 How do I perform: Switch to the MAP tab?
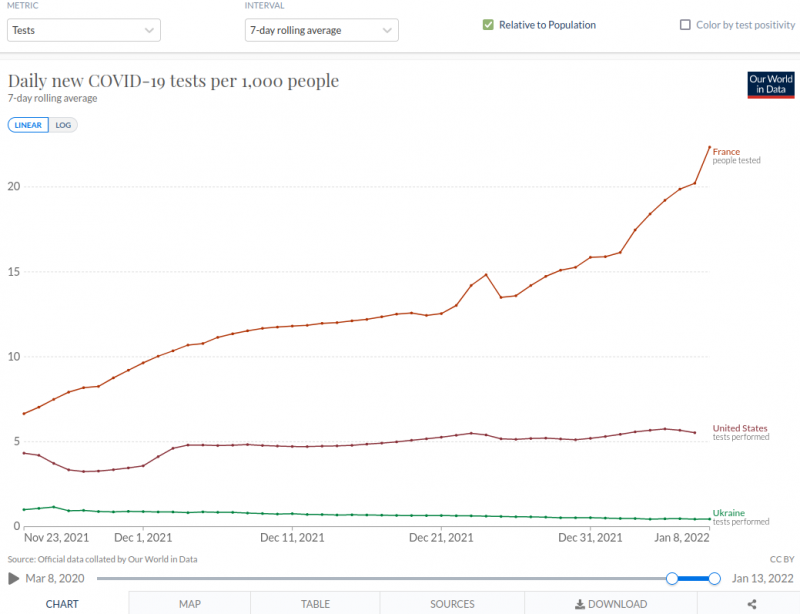coord(189,604)
